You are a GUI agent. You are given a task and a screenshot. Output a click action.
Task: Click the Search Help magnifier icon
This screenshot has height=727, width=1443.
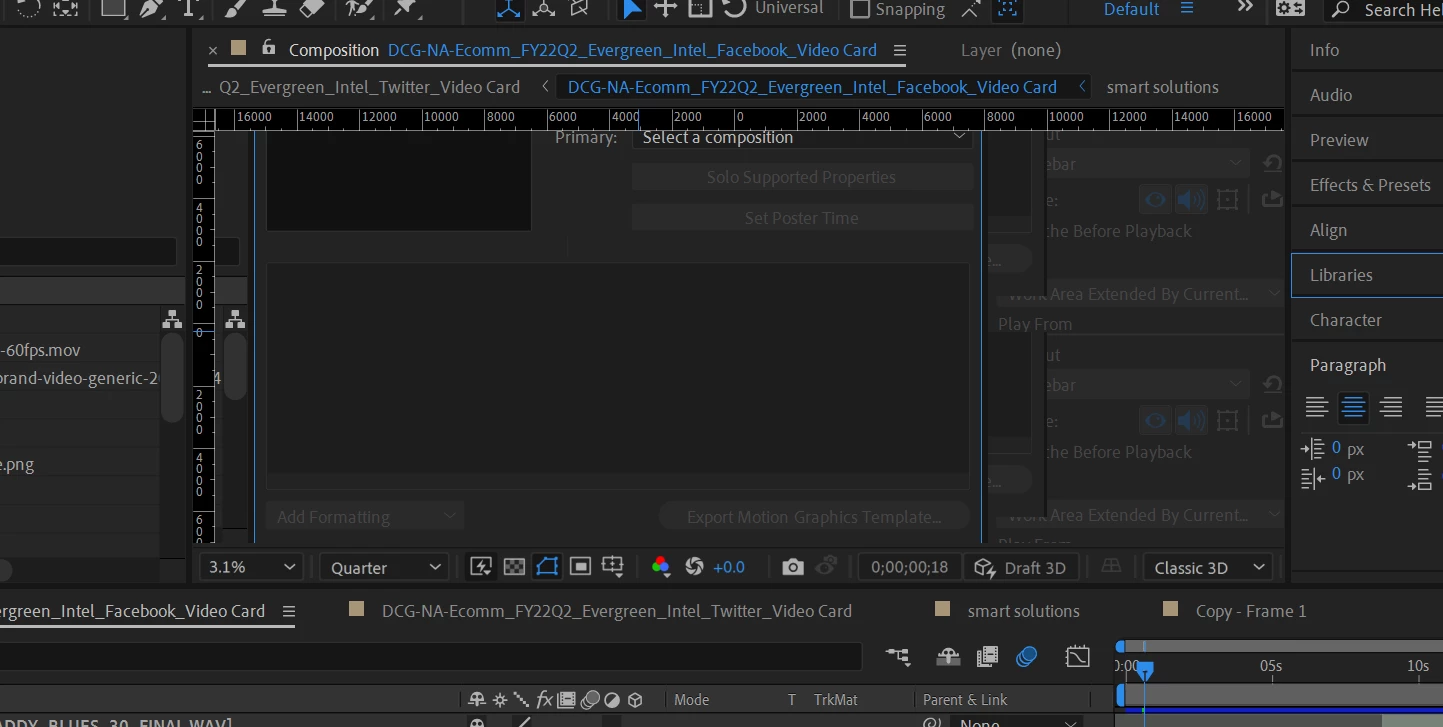(1340, 10)
